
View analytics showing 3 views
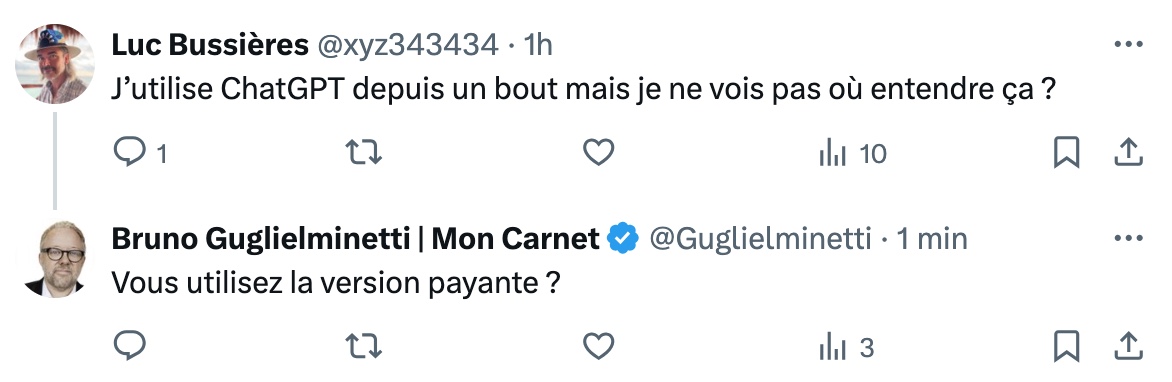(x=847, y=348)
